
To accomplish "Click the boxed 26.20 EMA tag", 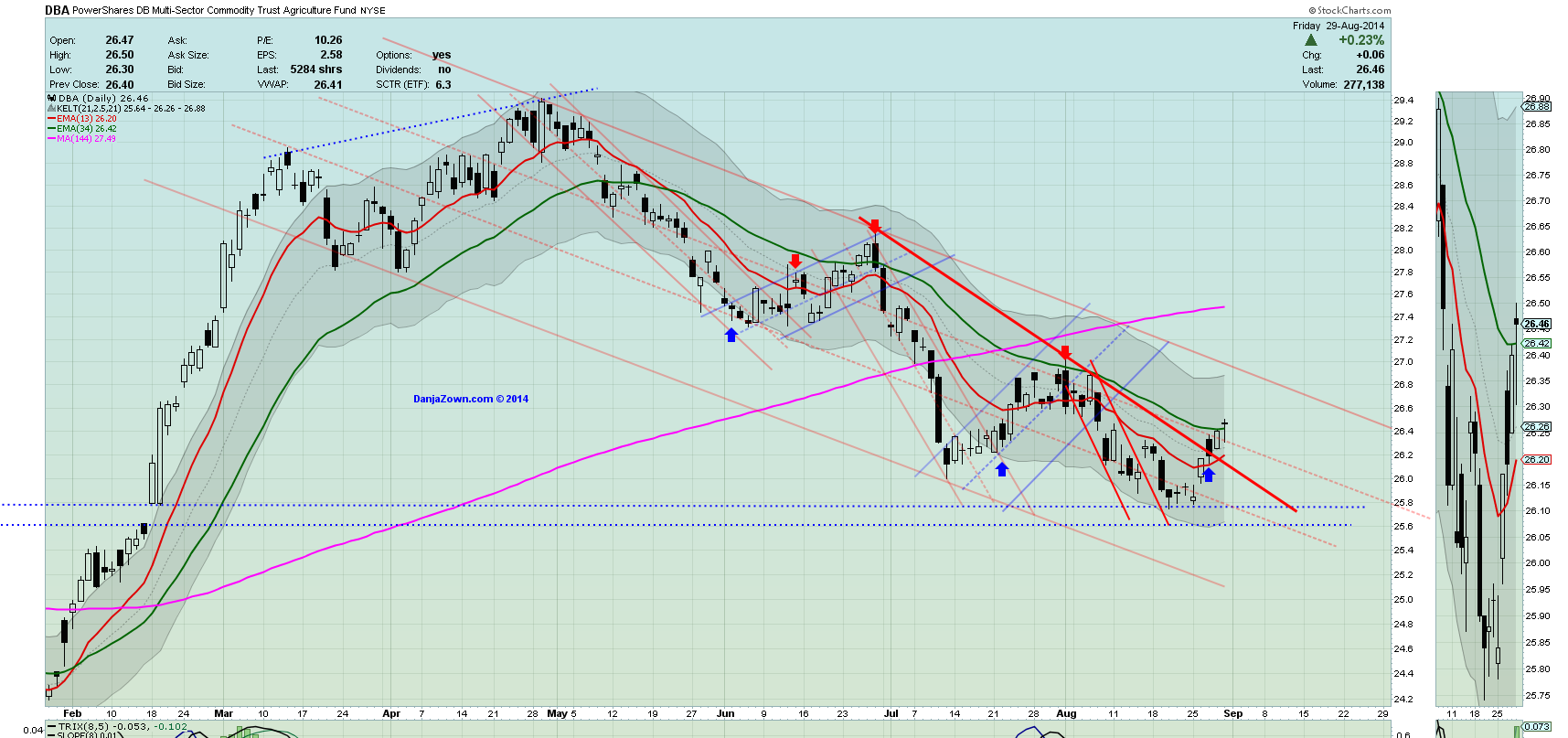I will coord(1537,460).
